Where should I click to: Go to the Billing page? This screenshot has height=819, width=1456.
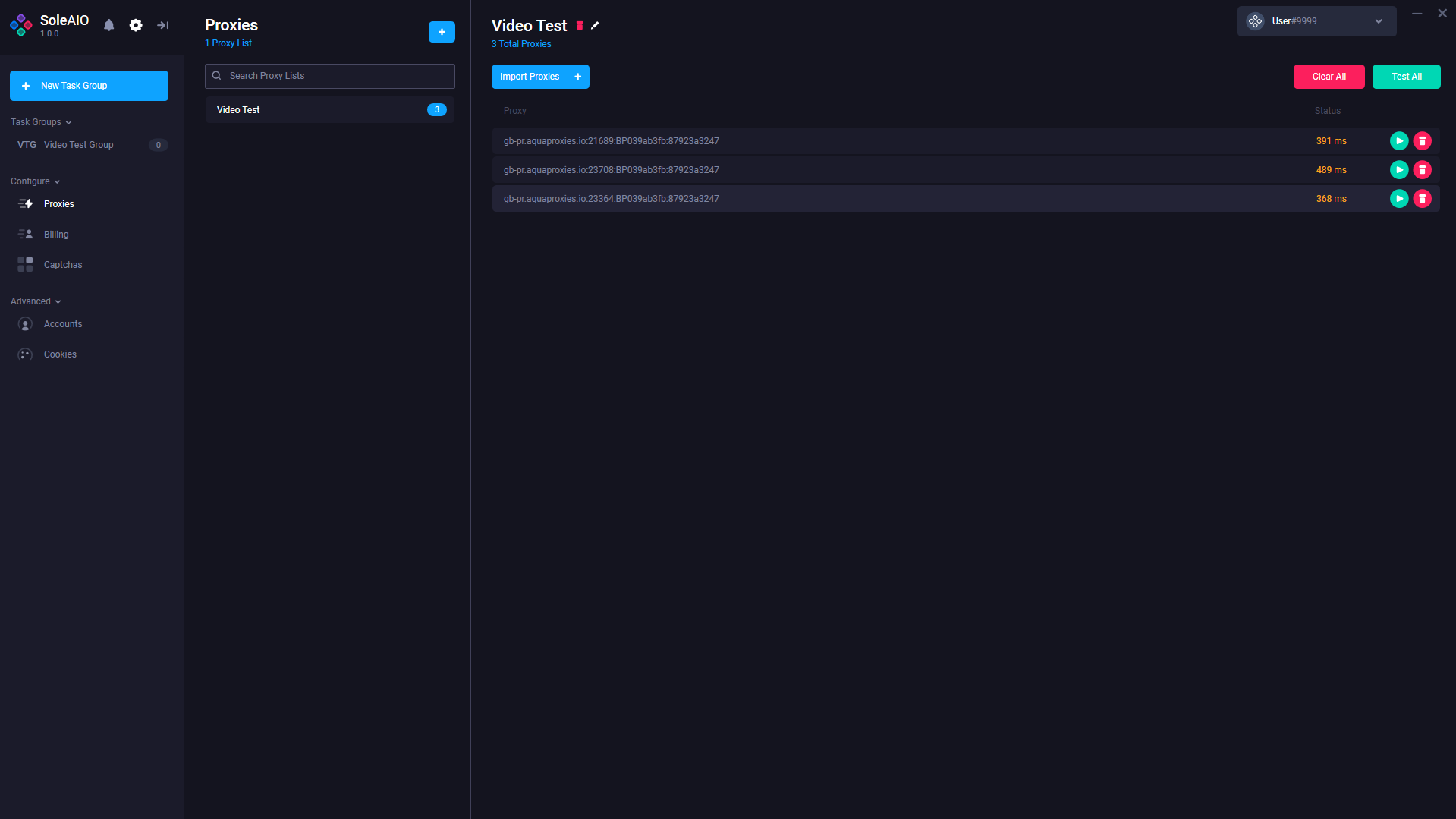pyautogui.click(x=56, y=235)
